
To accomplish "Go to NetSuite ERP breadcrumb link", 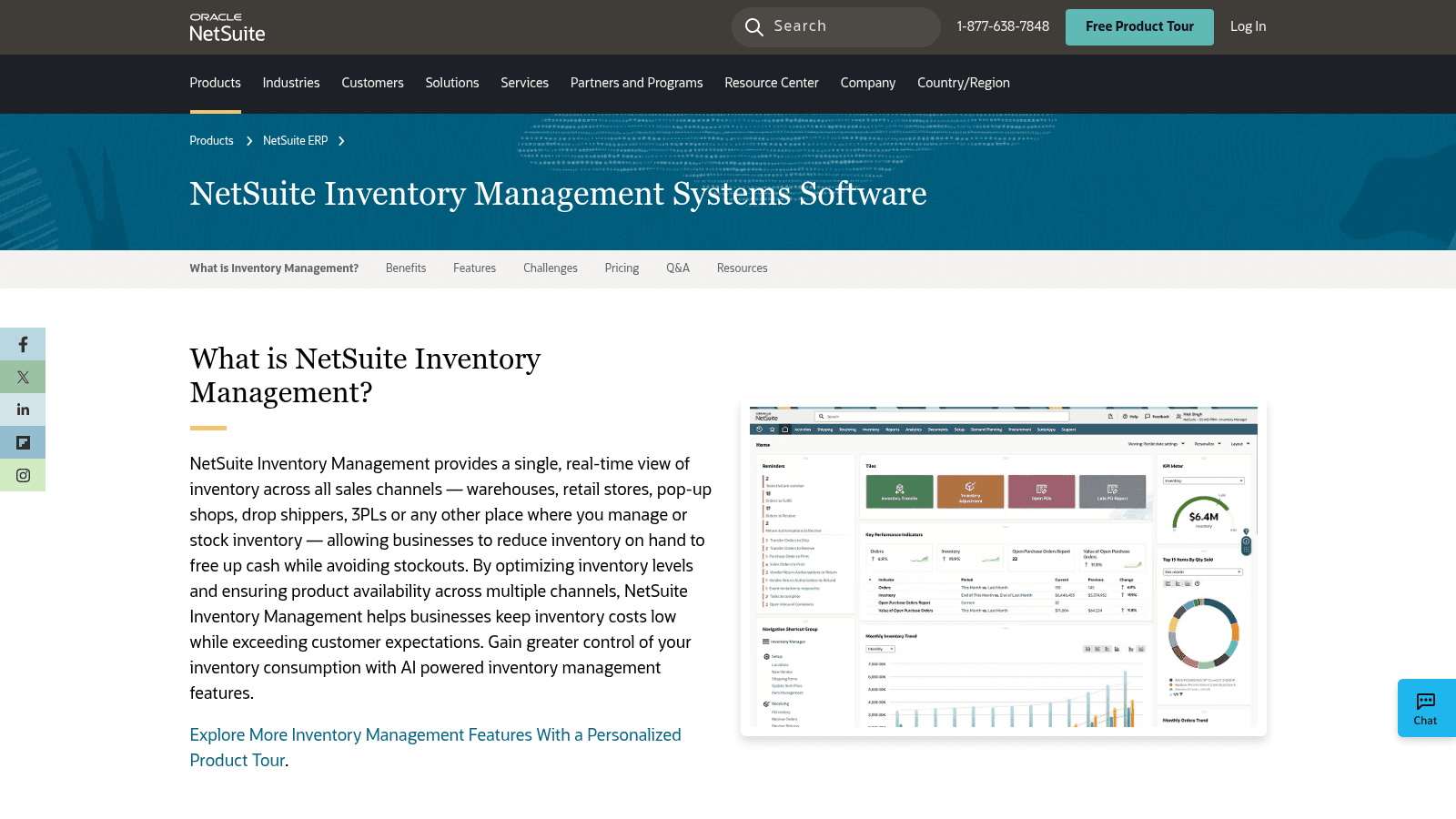I will [x=295, y=141].
